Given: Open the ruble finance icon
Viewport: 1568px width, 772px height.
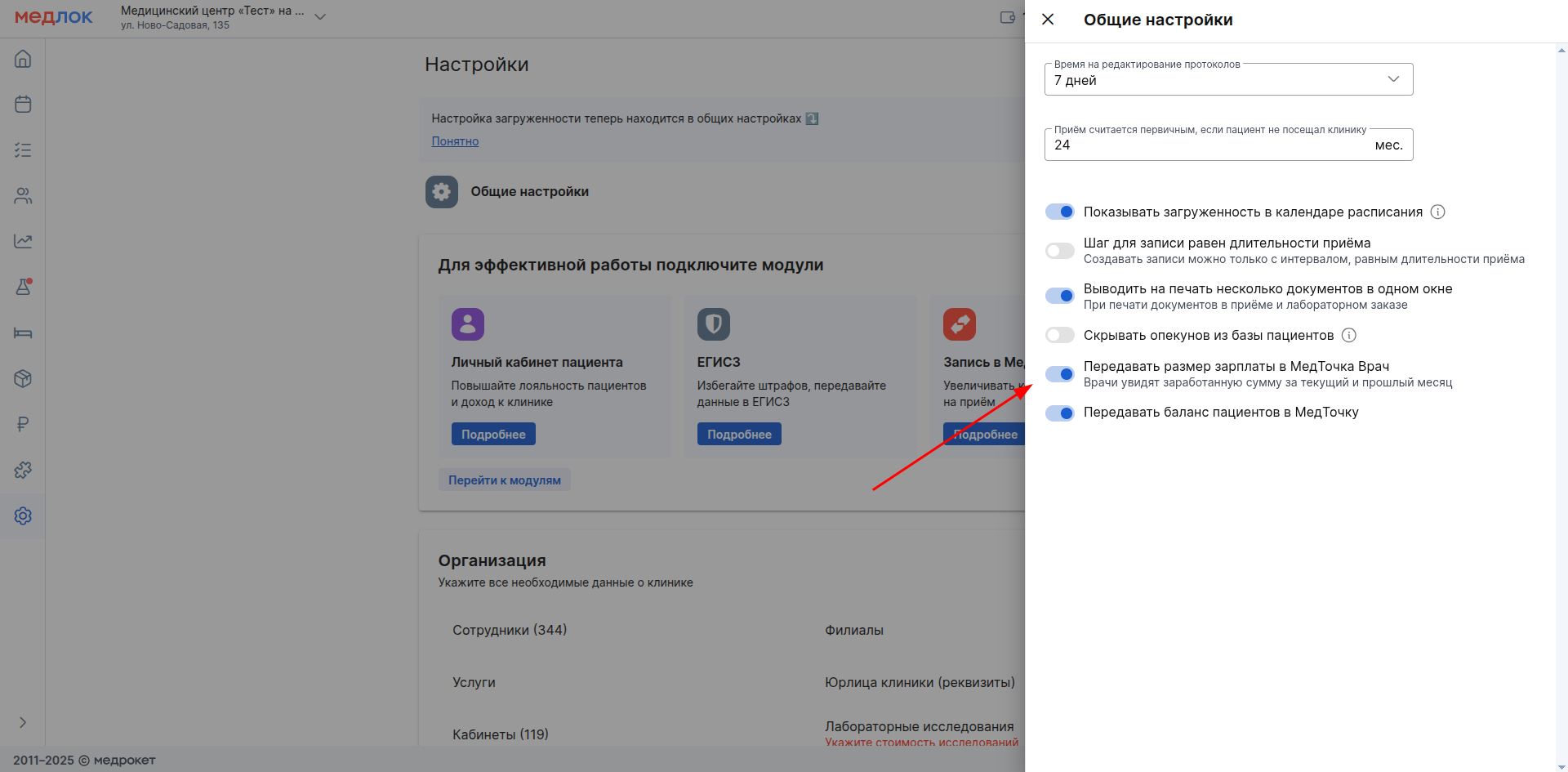Looking at the screenshot, I should click(23, 425).
